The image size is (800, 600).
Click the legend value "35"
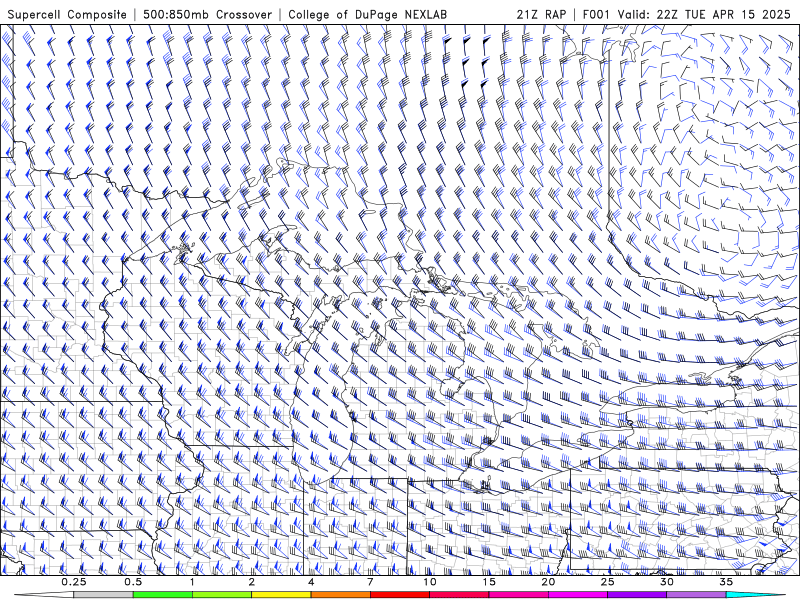point(726,582)
